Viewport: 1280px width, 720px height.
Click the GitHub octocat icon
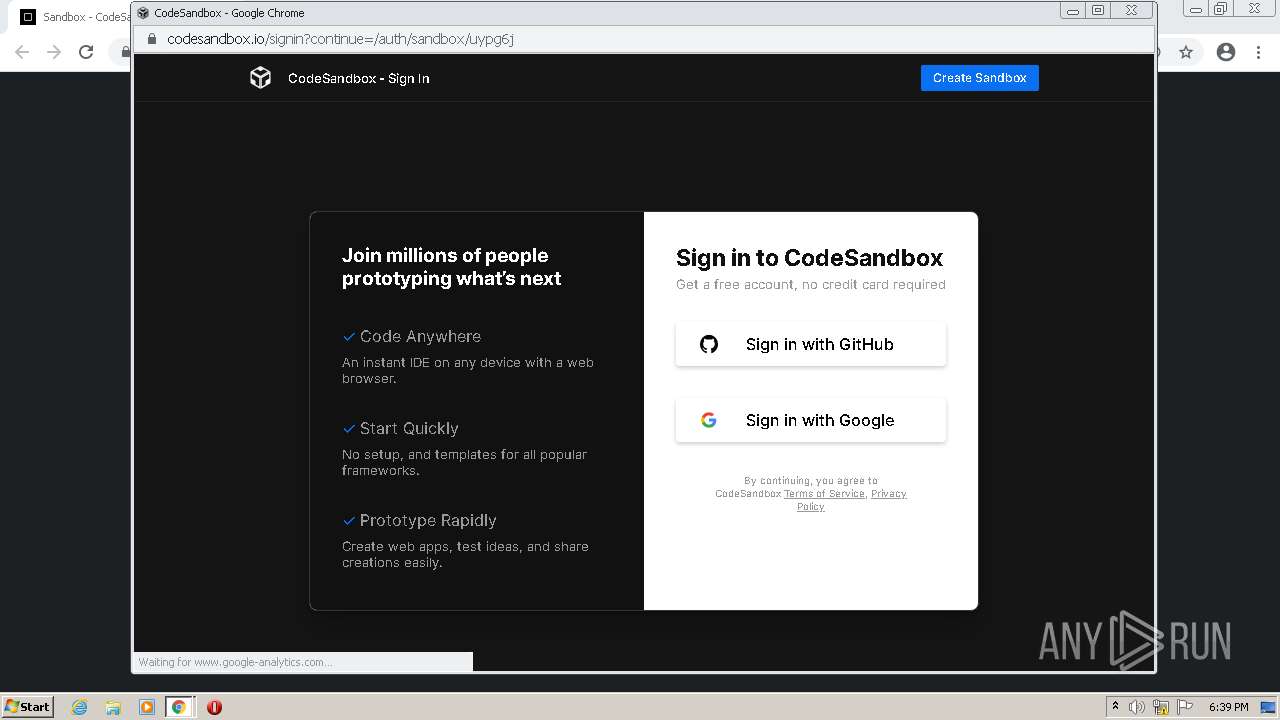pyautogui.click(x=709, y=344)
